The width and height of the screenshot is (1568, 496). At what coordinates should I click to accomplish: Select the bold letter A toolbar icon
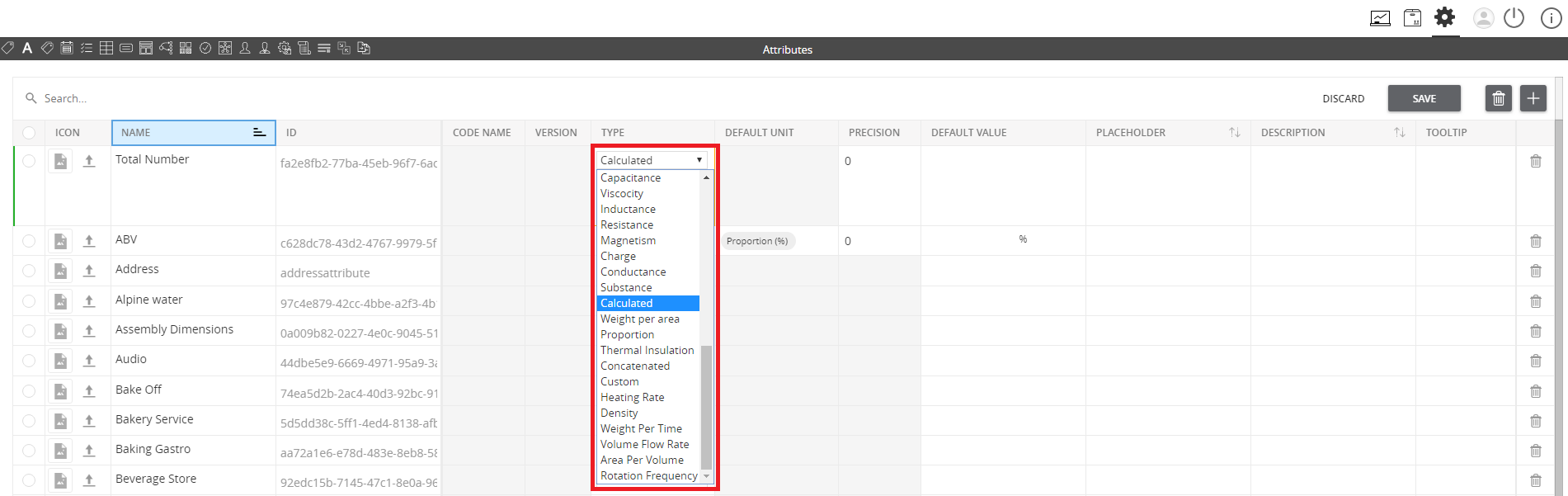click(27, 48)
